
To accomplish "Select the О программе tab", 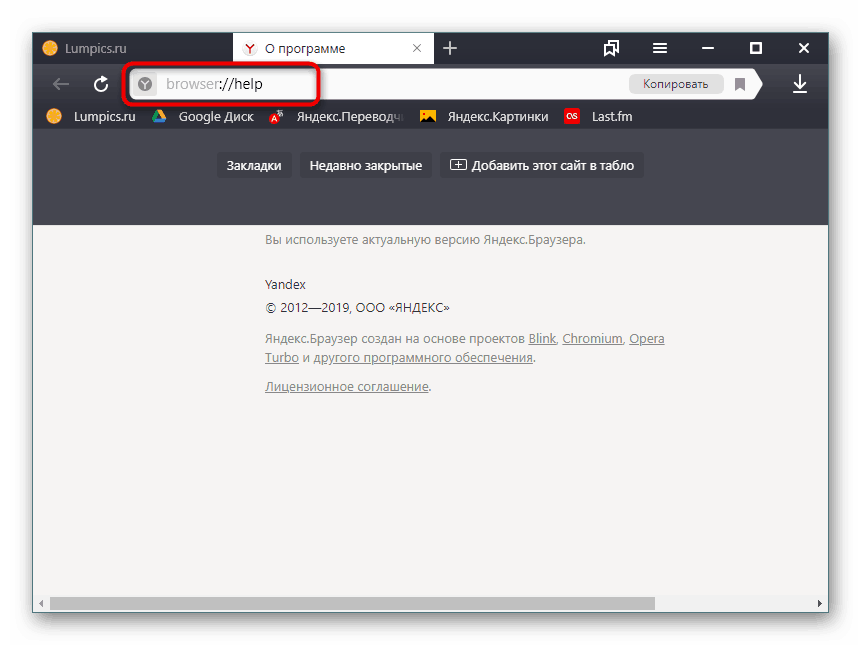I will (333, 48).
